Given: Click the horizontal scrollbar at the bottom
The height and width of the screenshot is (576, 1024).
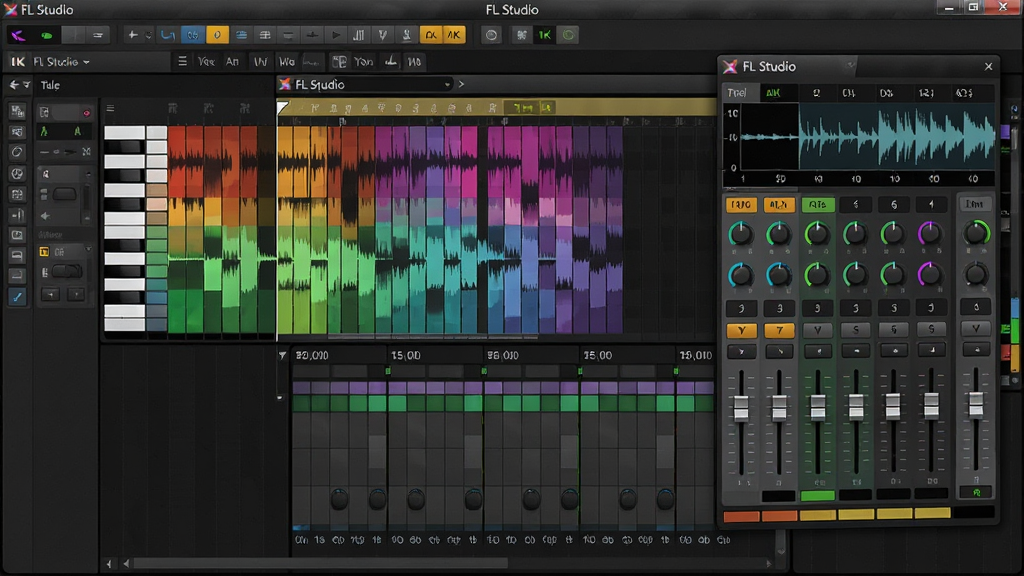Looking at the screenshot, I should (x=320, y=564).
